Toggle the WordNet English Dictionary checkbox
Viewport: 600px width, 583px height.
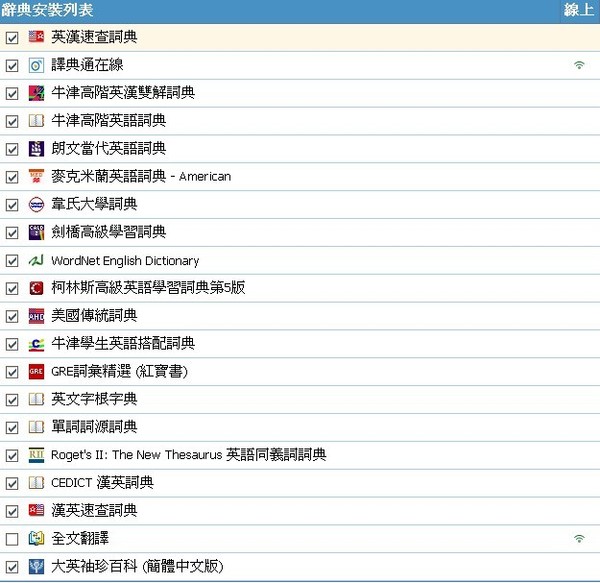point(12,261)
